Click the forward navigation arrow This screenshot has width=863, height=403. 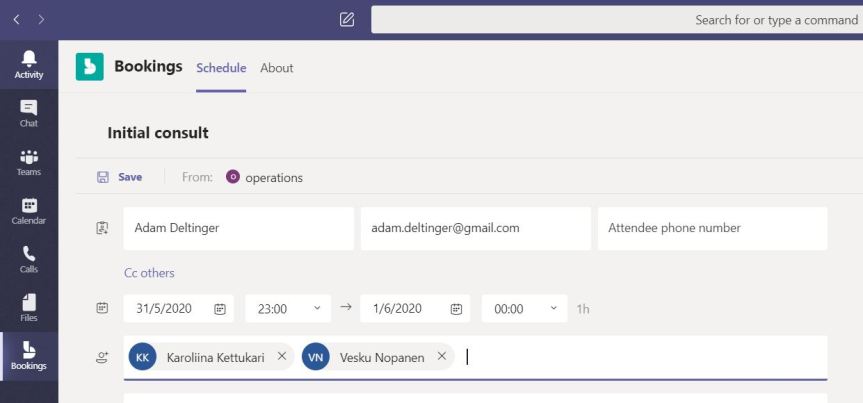42,19
